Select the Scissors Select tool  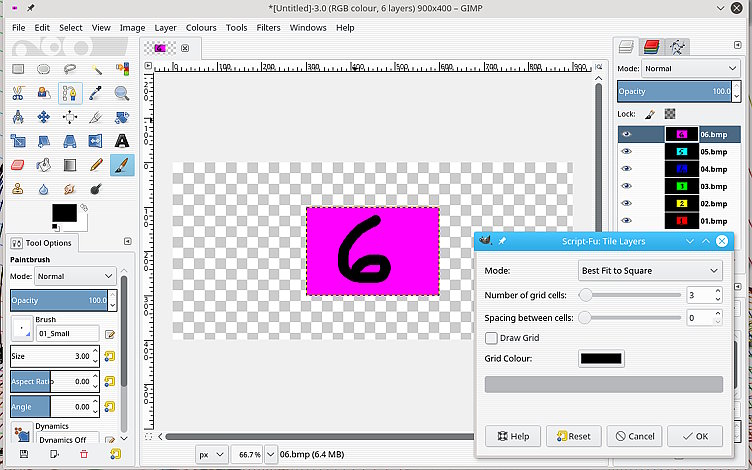tap(18, 93)
